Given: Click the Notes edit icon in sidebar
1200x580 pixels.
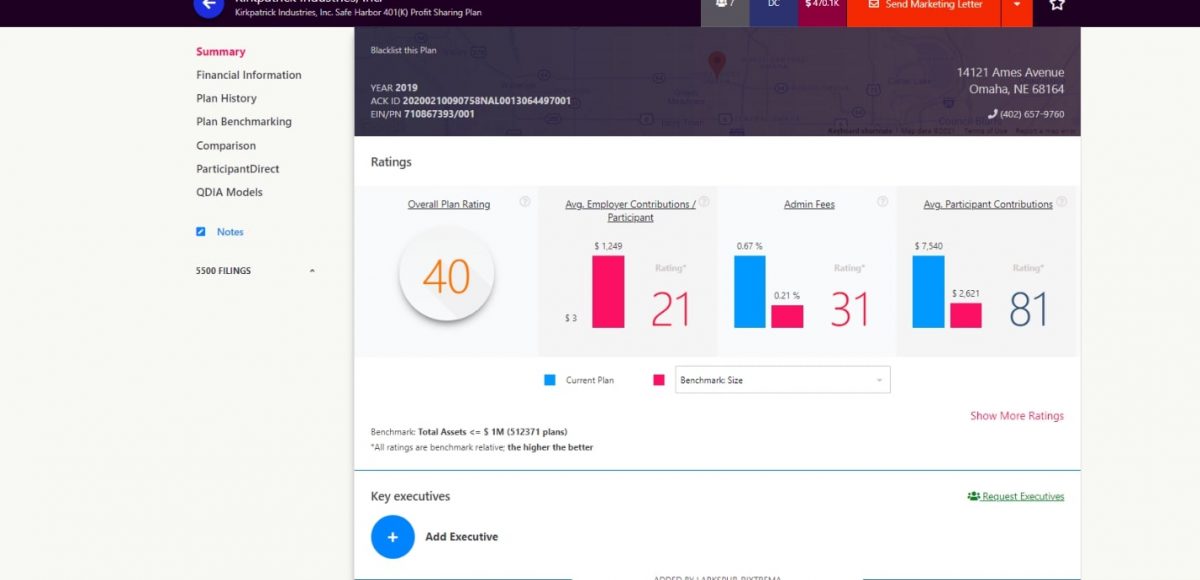Looking at the screenshot, I should (x=201, y=232).
